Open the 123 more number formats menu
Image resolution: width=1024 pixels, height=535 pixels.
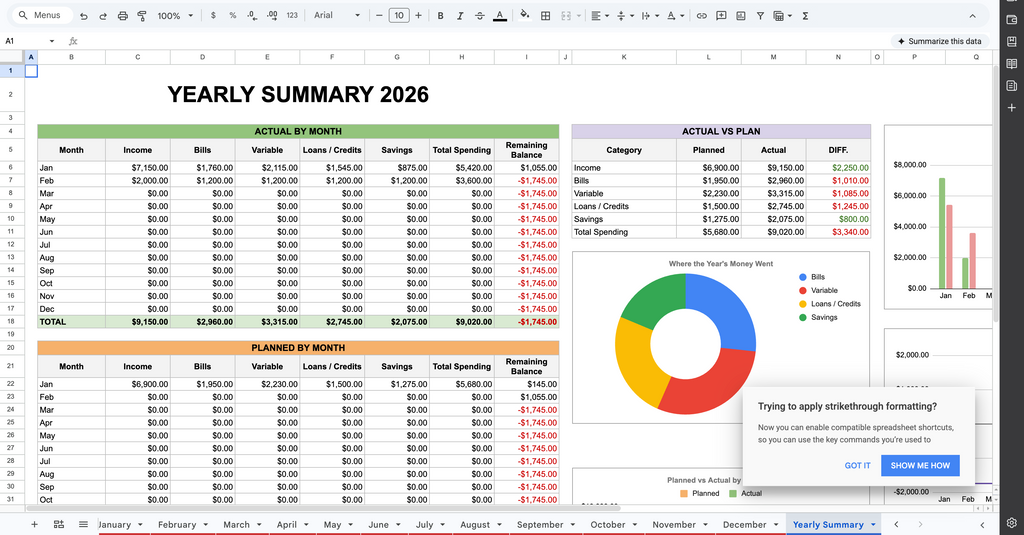tap(292, 16)
